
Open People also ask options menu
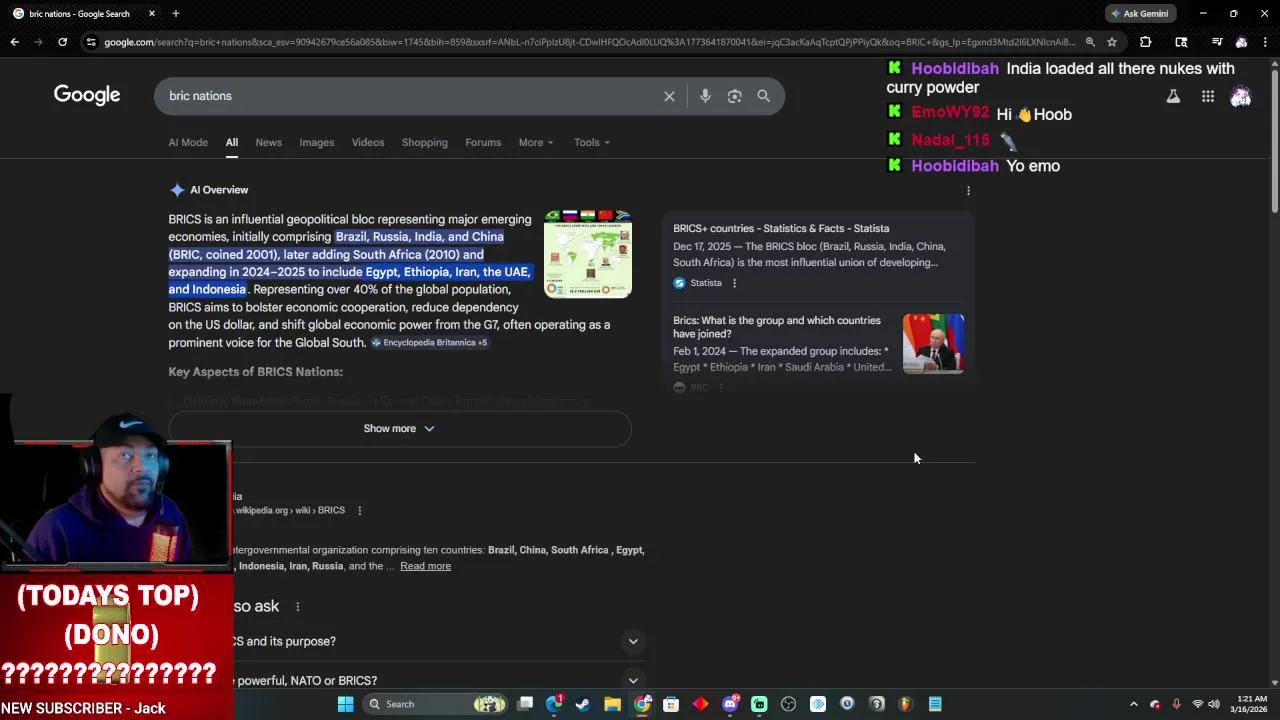(297, 607)
